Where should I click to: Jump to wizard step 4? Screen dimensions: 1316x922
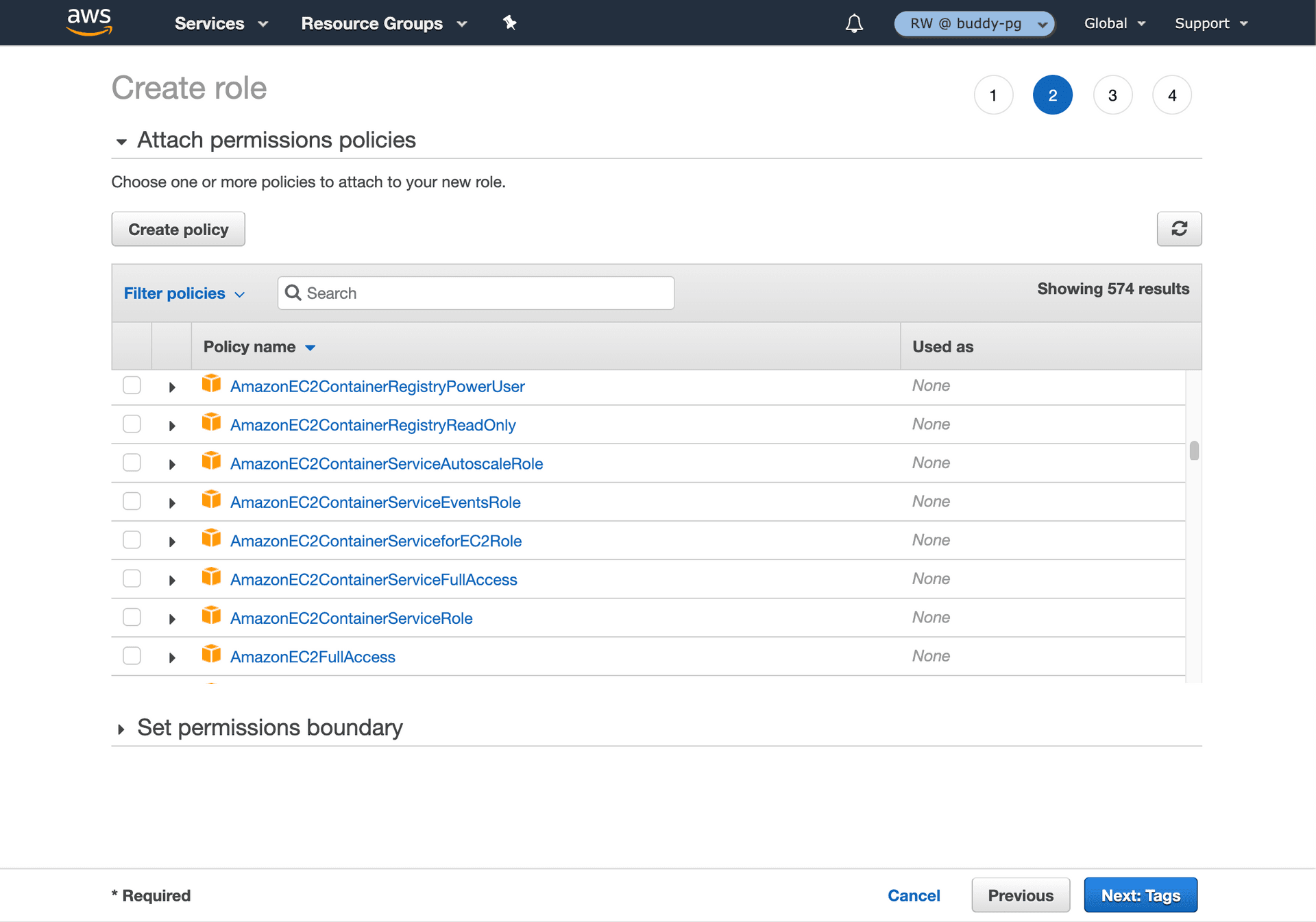click(1172, 95)
